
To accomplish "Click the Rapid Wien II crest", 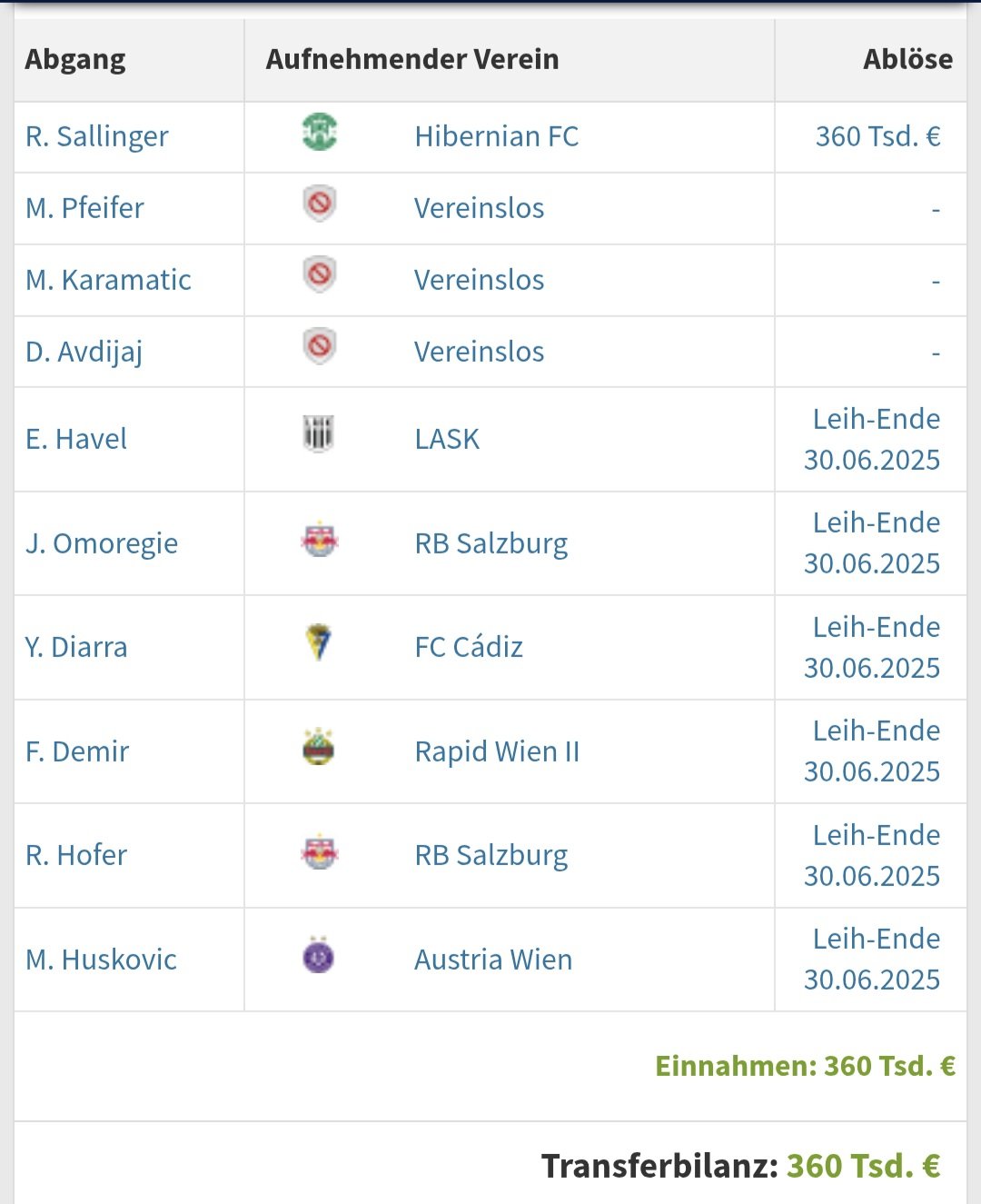I will point(319,748).
